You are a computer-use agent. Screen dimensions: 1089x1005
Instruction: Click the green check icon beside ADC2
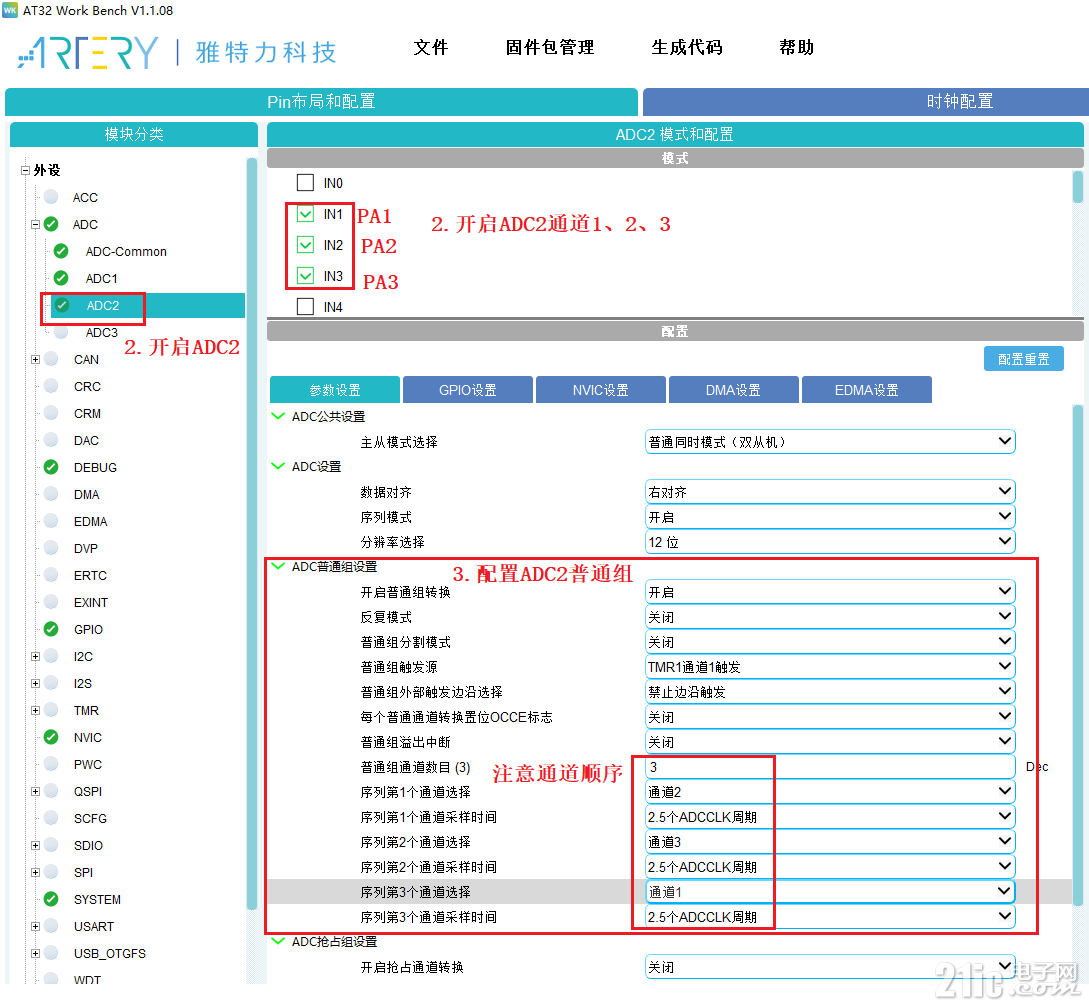(63, 305)
